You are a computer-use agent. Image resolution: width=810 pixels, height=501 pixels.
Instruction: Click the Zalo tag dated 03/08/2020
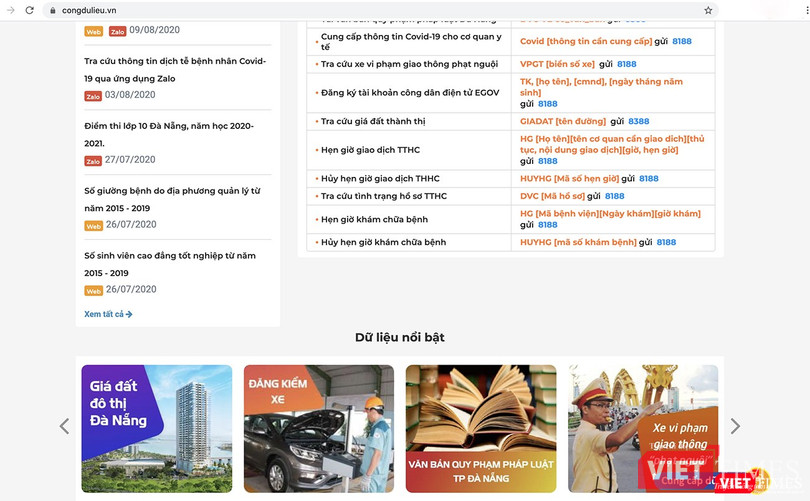coord(93,96)
